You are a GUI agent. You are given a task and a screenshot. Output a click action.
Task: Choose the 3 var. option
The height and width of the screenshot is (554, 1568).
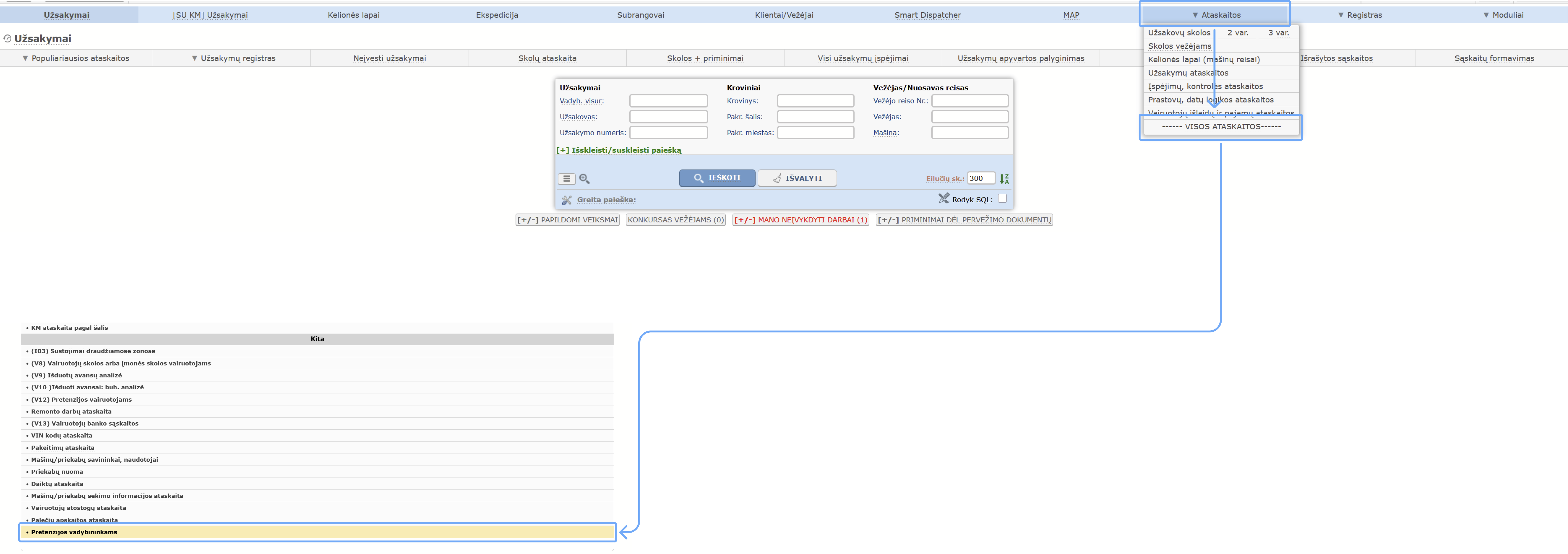tap(1278, 33)
